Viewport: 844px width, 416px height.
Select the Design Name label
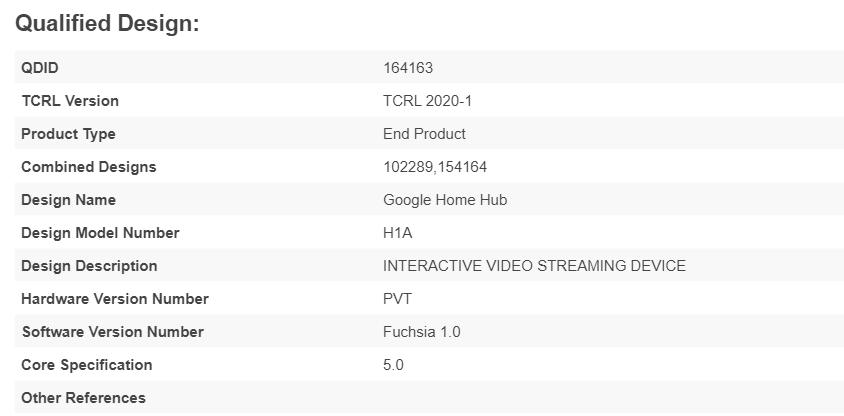pyautogui.click(x=68, y=200)
